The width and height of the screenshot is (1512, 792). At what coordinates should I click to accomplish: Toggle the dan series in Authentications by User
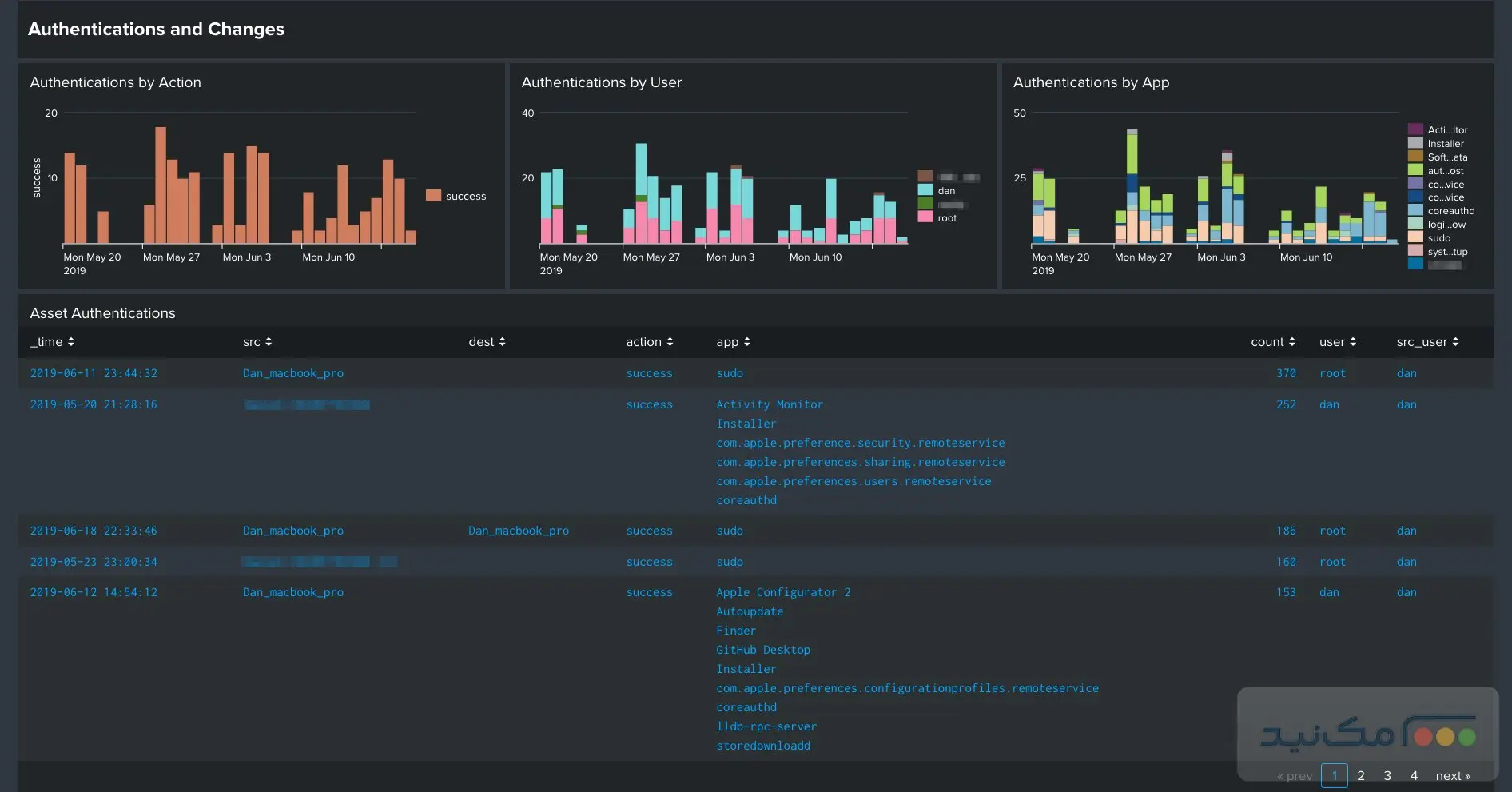(x=945, y=191)
